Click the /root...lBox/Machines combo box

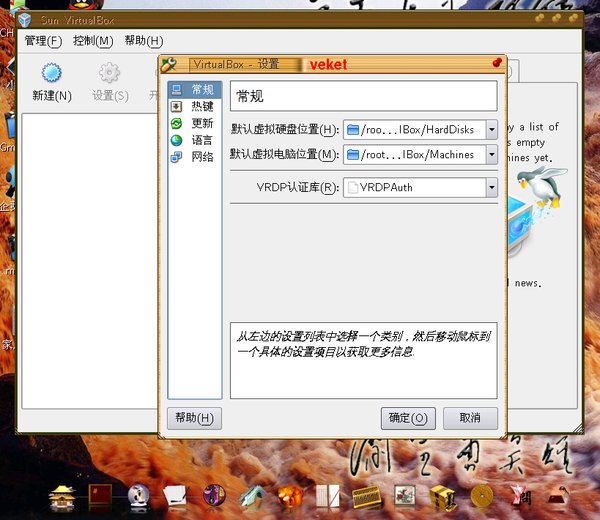(420, 155)
